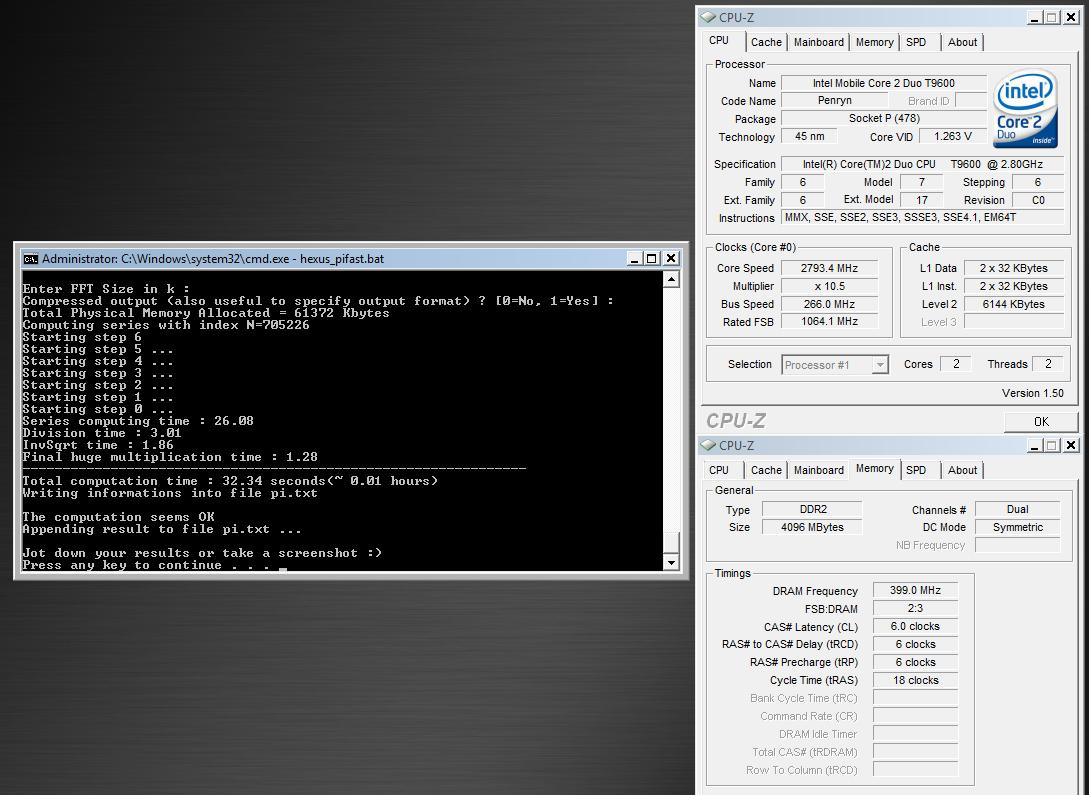The image size is (1089, 795).
Task: Open Mainboard tab in lower CPU-Z window
Action: (819, 470)
